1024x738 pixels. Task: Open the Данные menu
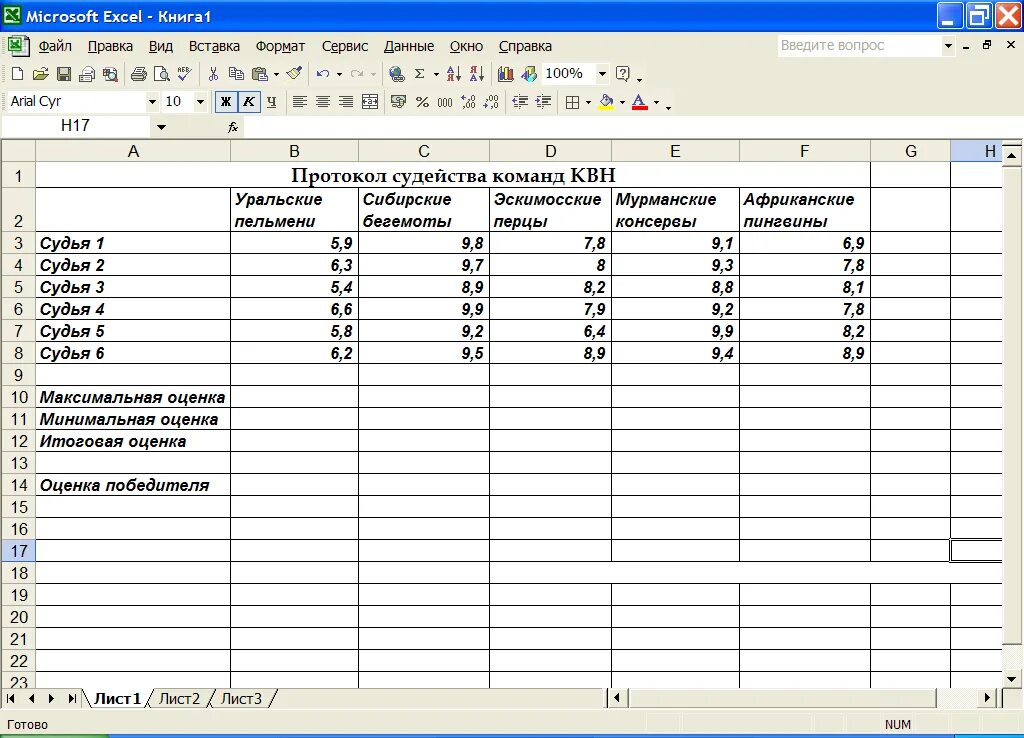pos(409,46)
